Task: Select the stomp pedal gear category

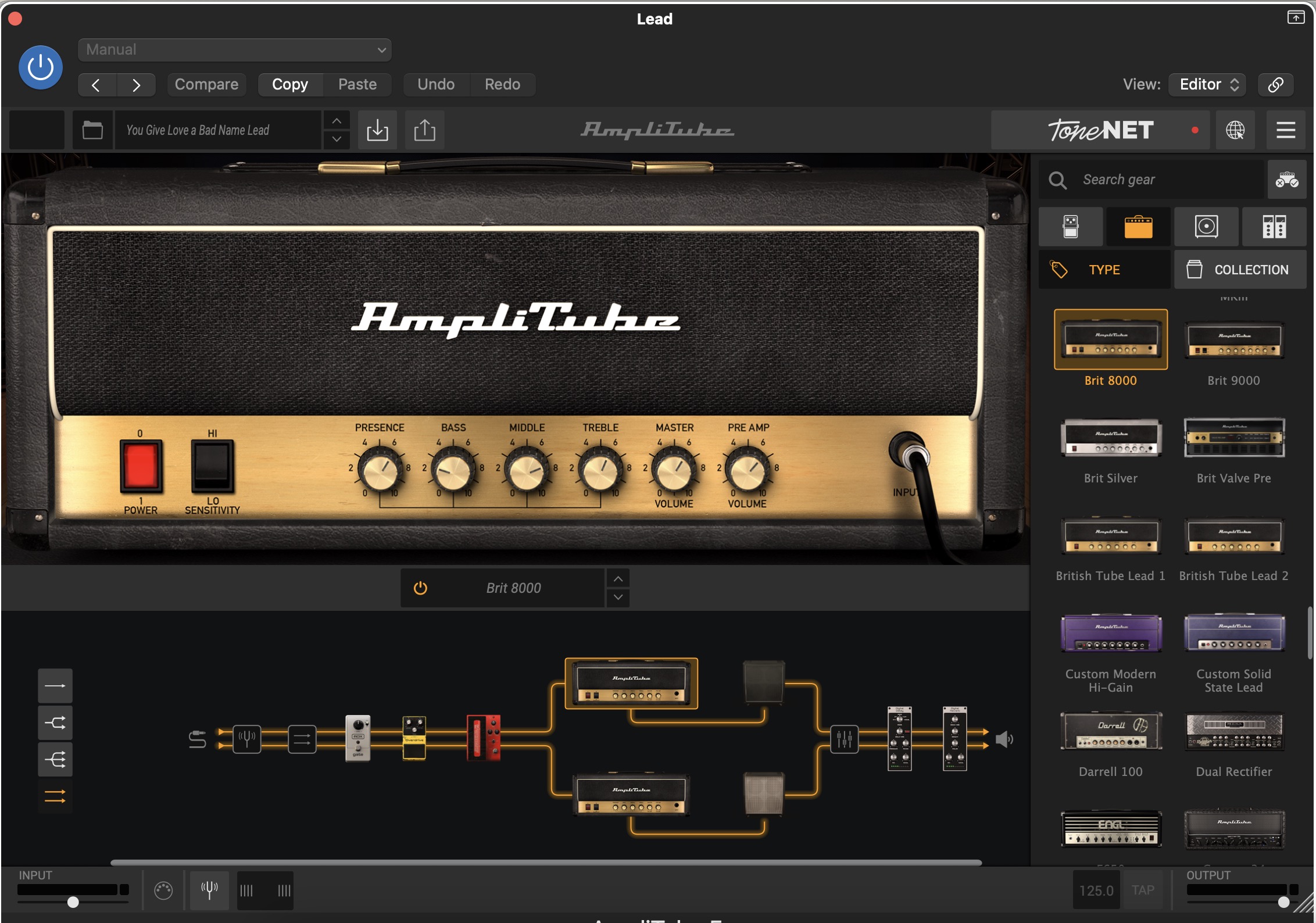Action: 1071,227
